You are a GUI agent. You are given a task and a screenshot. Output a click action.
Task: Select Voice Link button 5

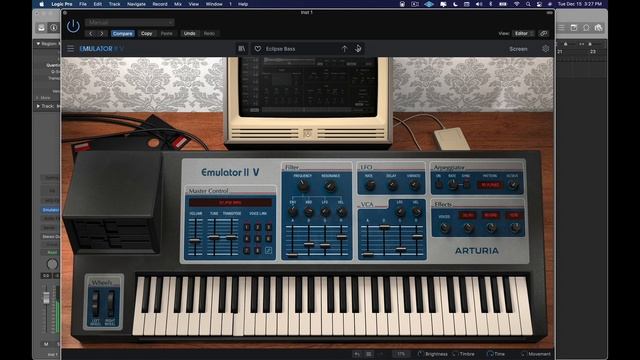pos(258,239)
